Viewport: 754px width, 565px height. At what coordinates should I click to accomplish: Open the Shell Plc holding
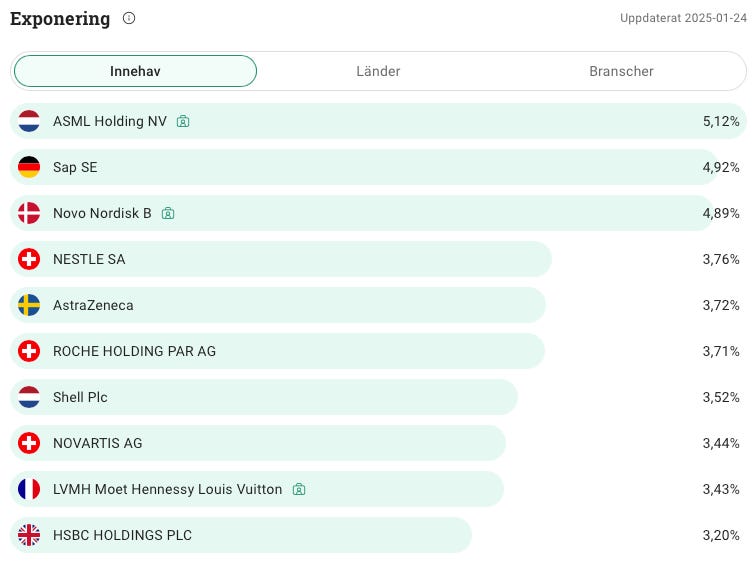pyautogui.click(x=378, y=397)
